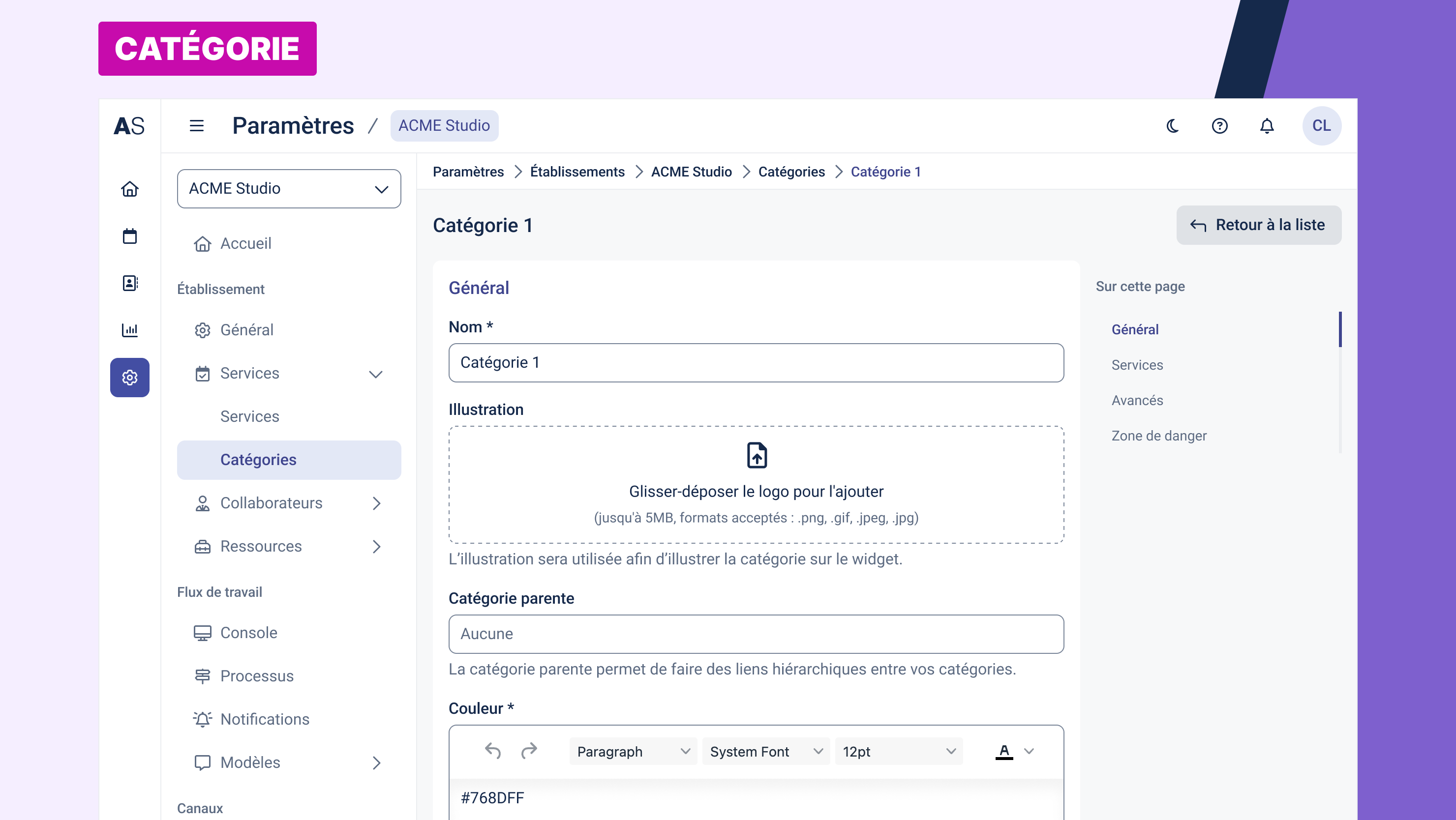This screenshot has width=1456, height=820.
Task: Open the Paragraph style dropdown
Action: (633, 752)
